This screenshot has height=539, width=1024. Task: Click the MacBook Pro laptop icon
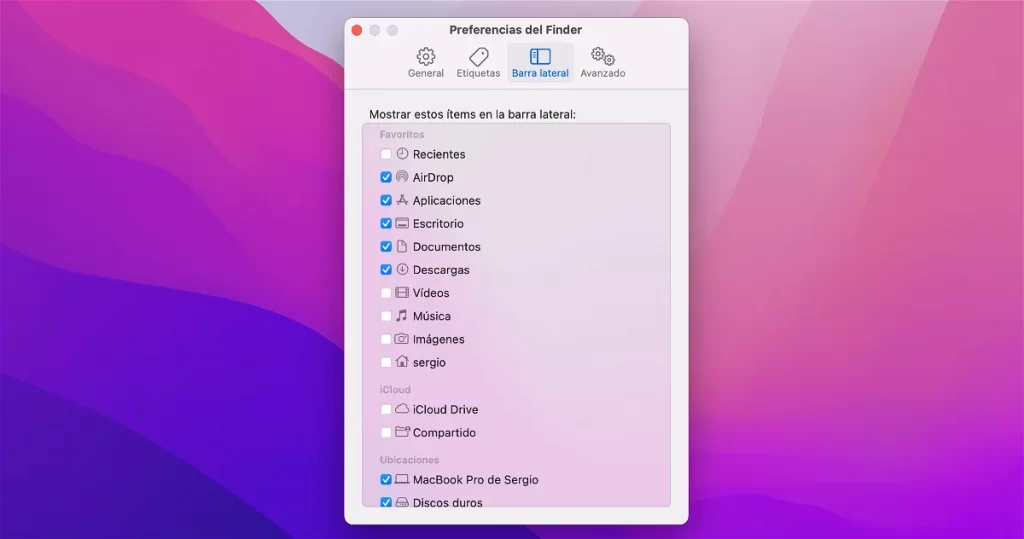click(x=402, y=479)
